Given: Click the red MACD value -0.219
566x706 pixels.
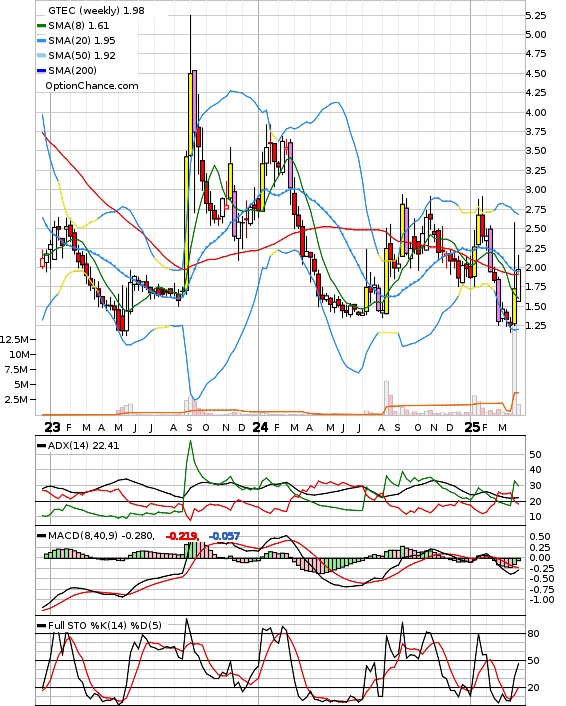Looking at the screenshot, I should (182, 536).
